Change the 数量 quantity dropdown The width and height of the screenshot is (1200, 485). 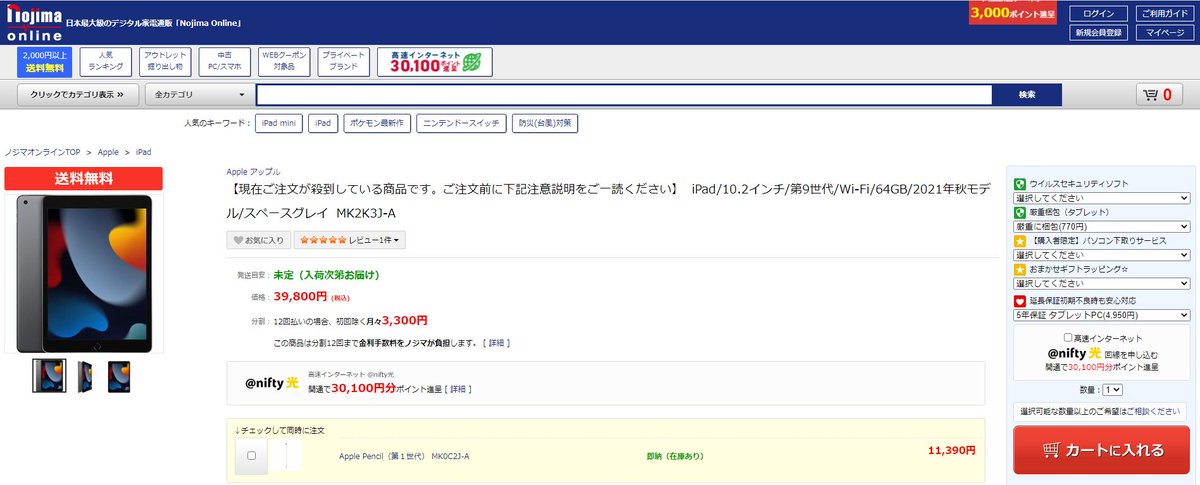click(x=1111, y=390)
